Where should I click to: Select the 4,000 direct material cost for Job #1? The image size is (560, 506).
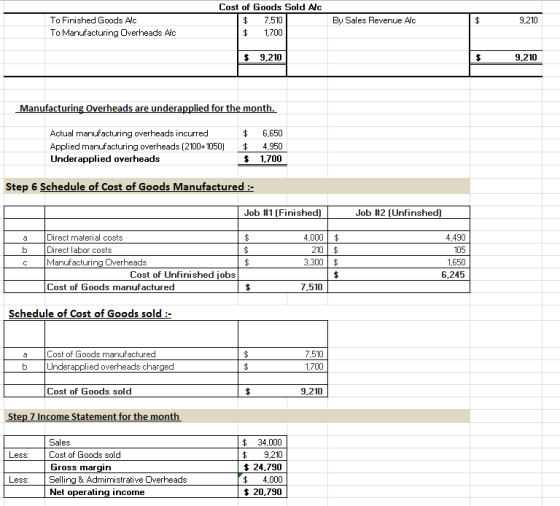pyautogui.click(x=313, y=238)
